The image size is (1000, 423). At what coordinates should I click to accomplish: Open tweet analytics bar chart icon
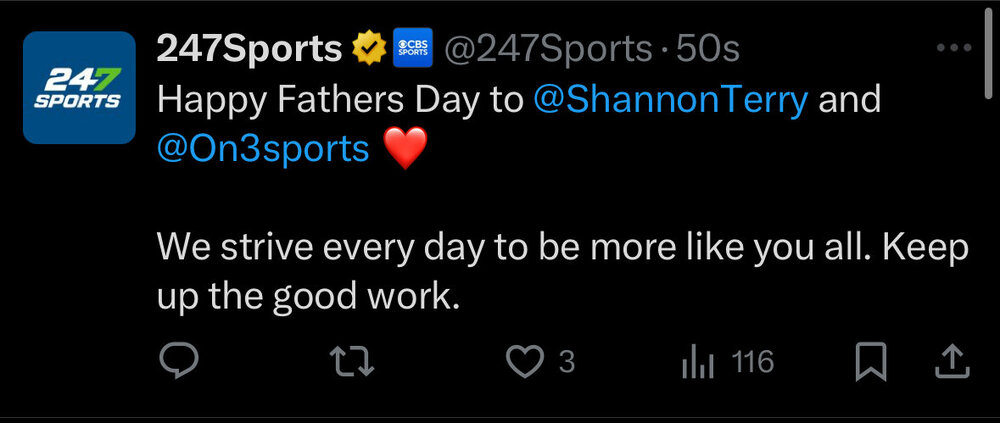pyautogui.click(x=694, y=362)
